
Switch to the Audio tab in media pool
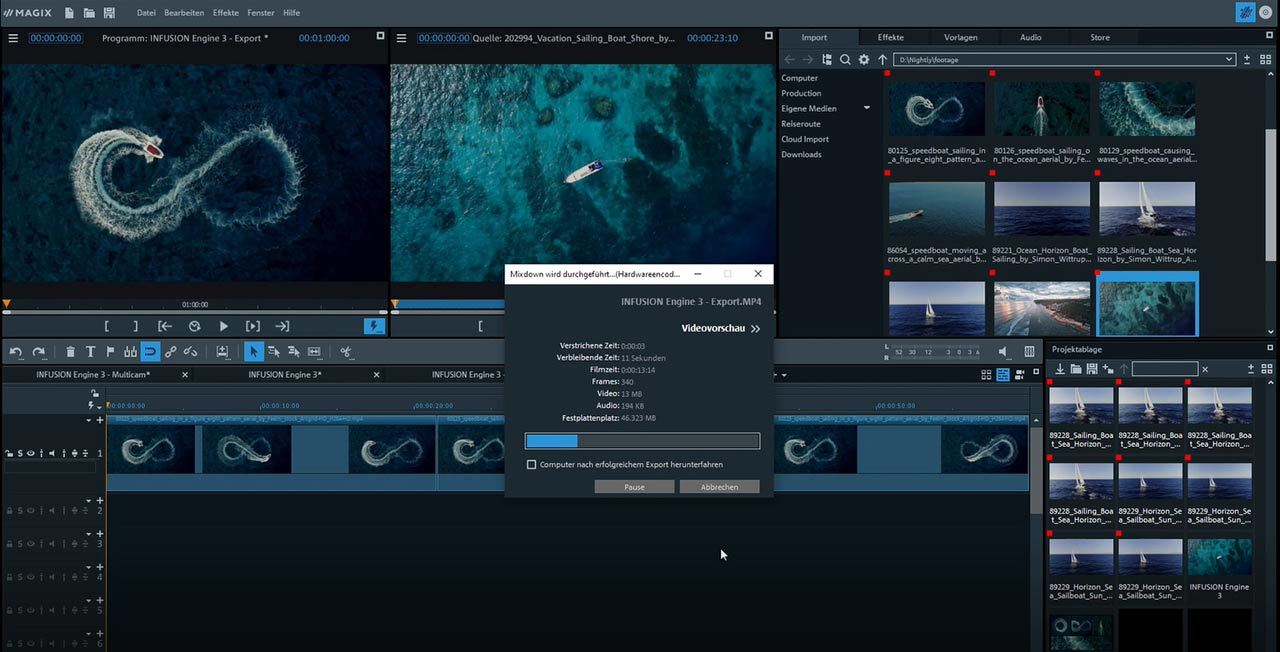[1031, 38]
